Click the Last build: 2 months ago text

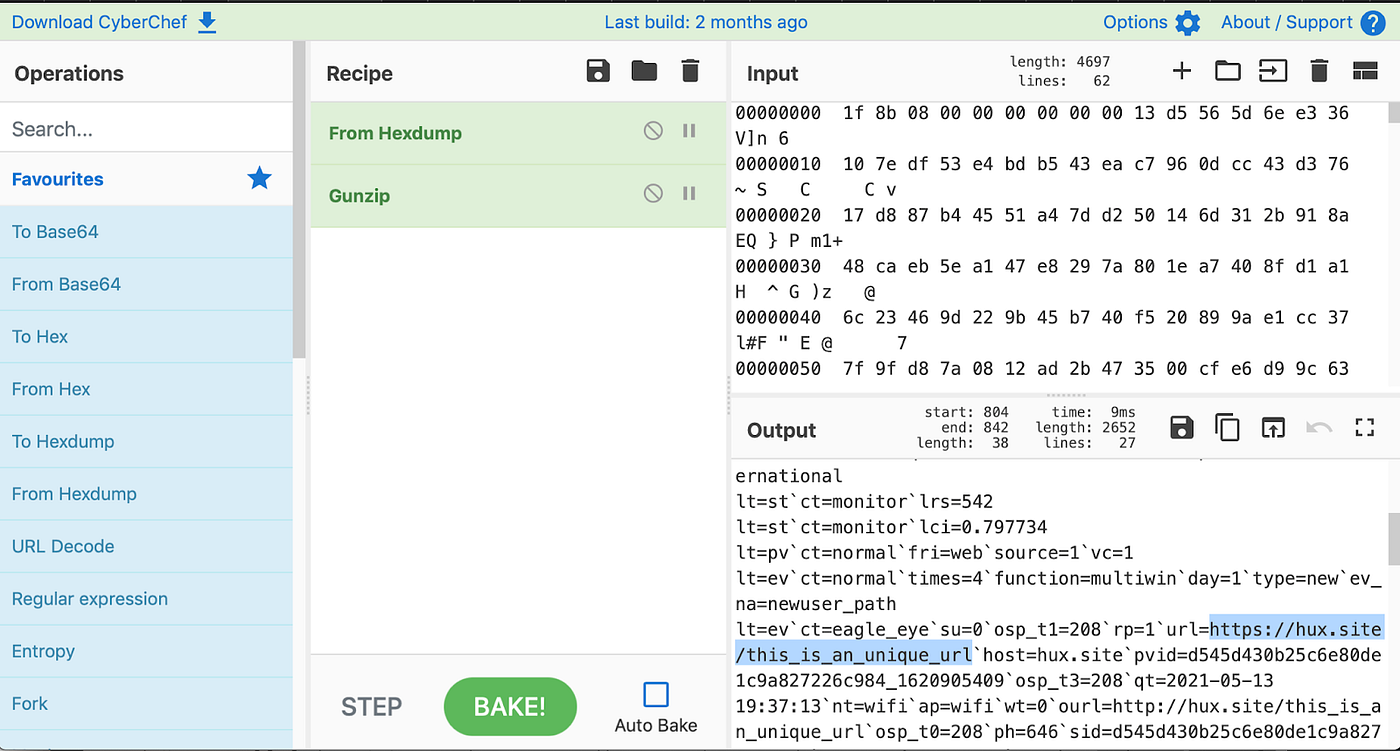coord(706,22)
